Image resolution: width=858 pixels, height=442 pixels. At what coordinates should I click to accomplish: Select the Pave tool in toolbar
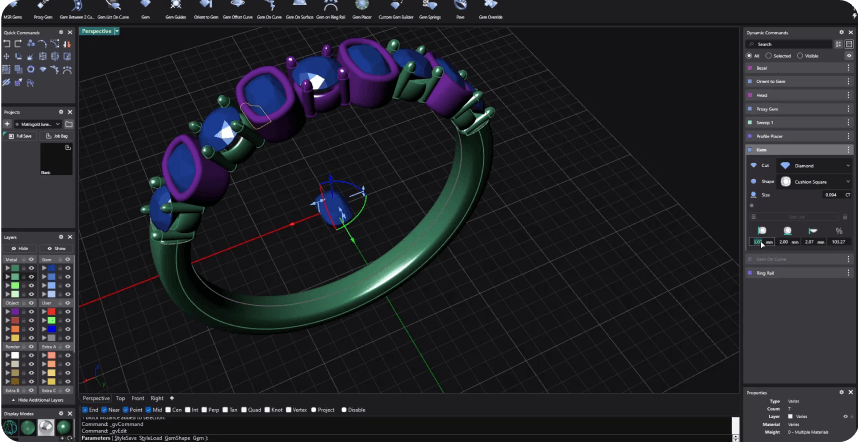460,10
